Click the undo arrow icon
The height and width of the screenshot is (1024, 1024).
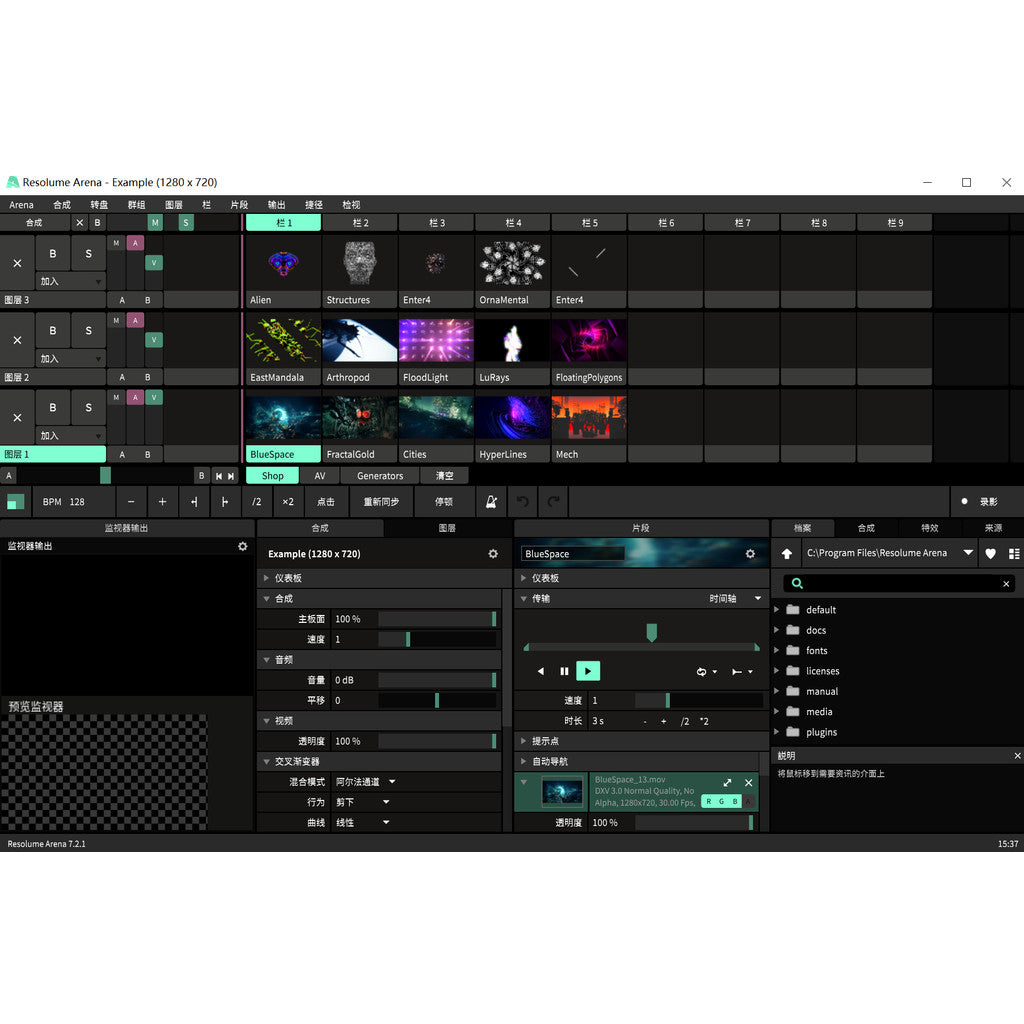[x=522, y=502]
